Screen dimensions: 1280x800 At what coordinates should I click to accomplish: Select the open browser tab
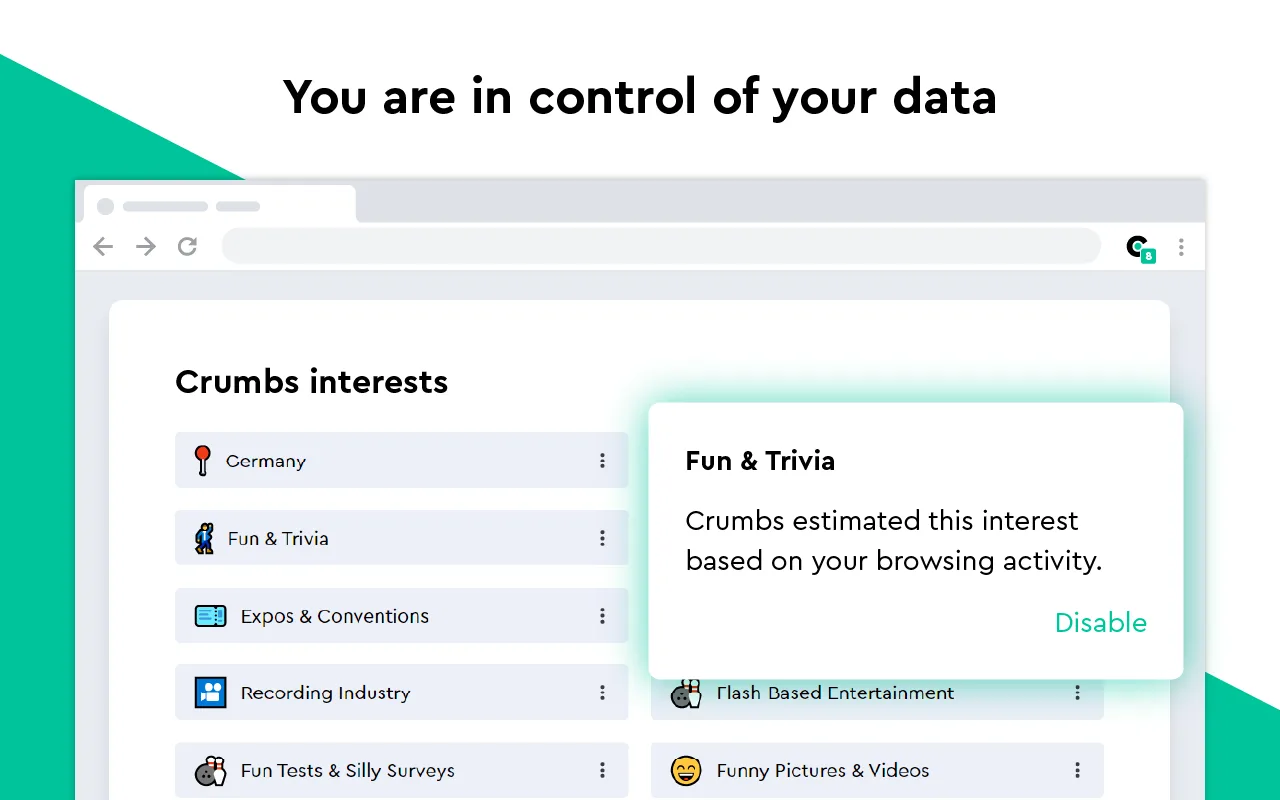point(219,205)
